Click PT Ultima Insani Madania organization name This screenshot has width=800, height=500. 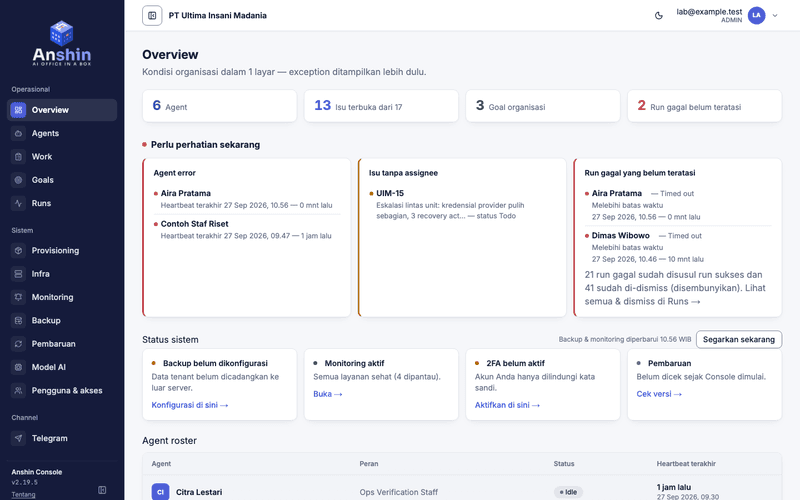pos(218,16)
